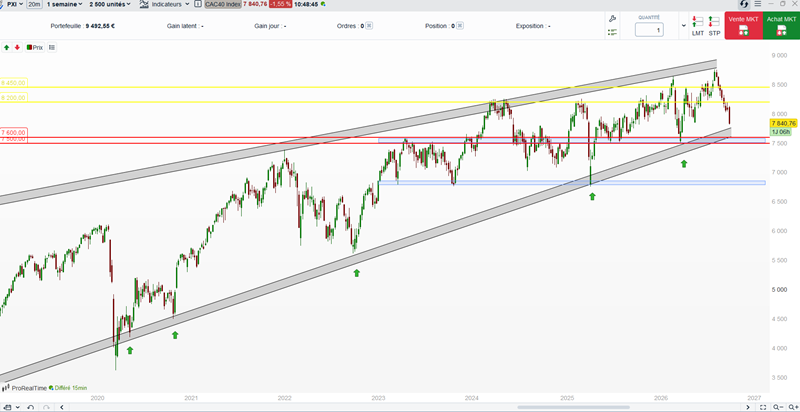Select the 8 200,00 yellow line label
This screenshot has height=412, width=800.
tap(13, 97)
